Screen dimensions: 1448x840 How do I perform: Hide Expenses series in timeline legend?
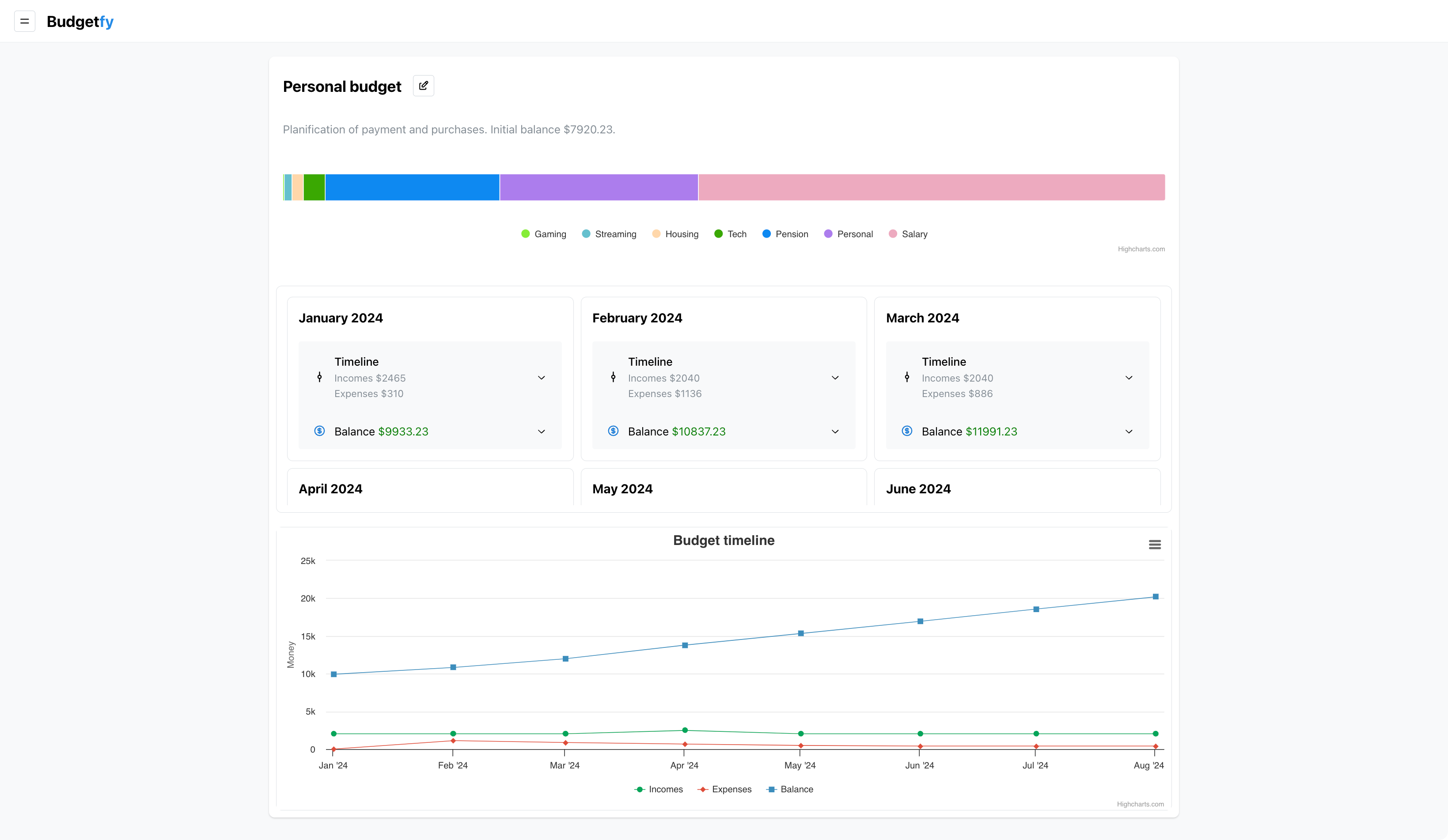click(731, 789)
